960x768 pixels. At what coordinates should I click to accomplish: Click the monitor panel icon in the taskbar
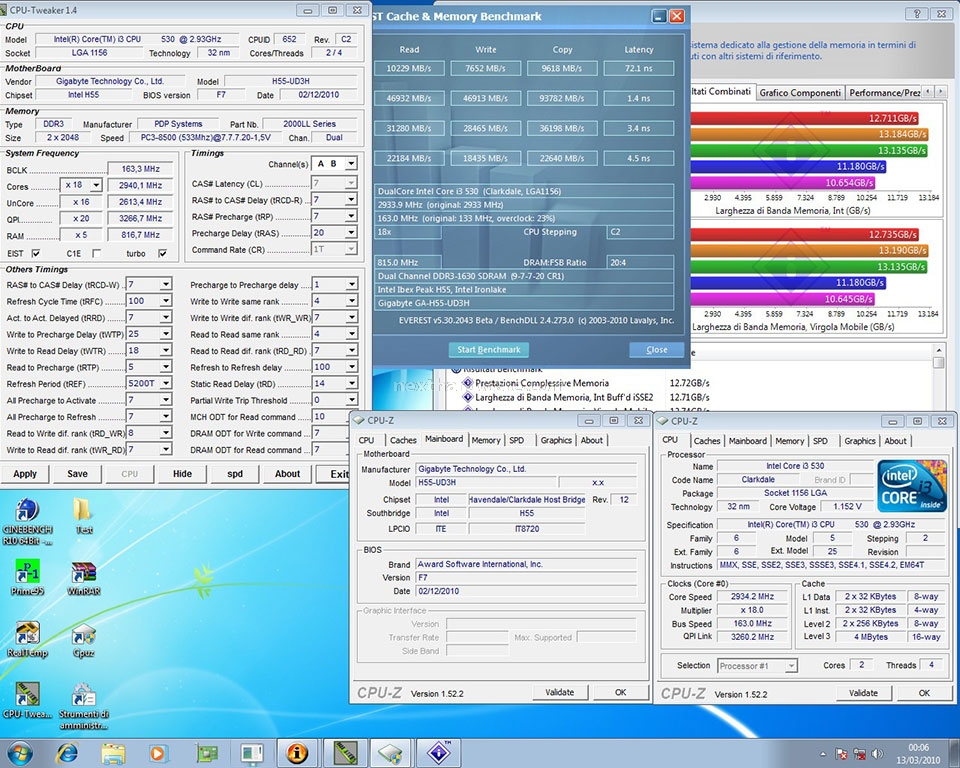tap(252, 753)
